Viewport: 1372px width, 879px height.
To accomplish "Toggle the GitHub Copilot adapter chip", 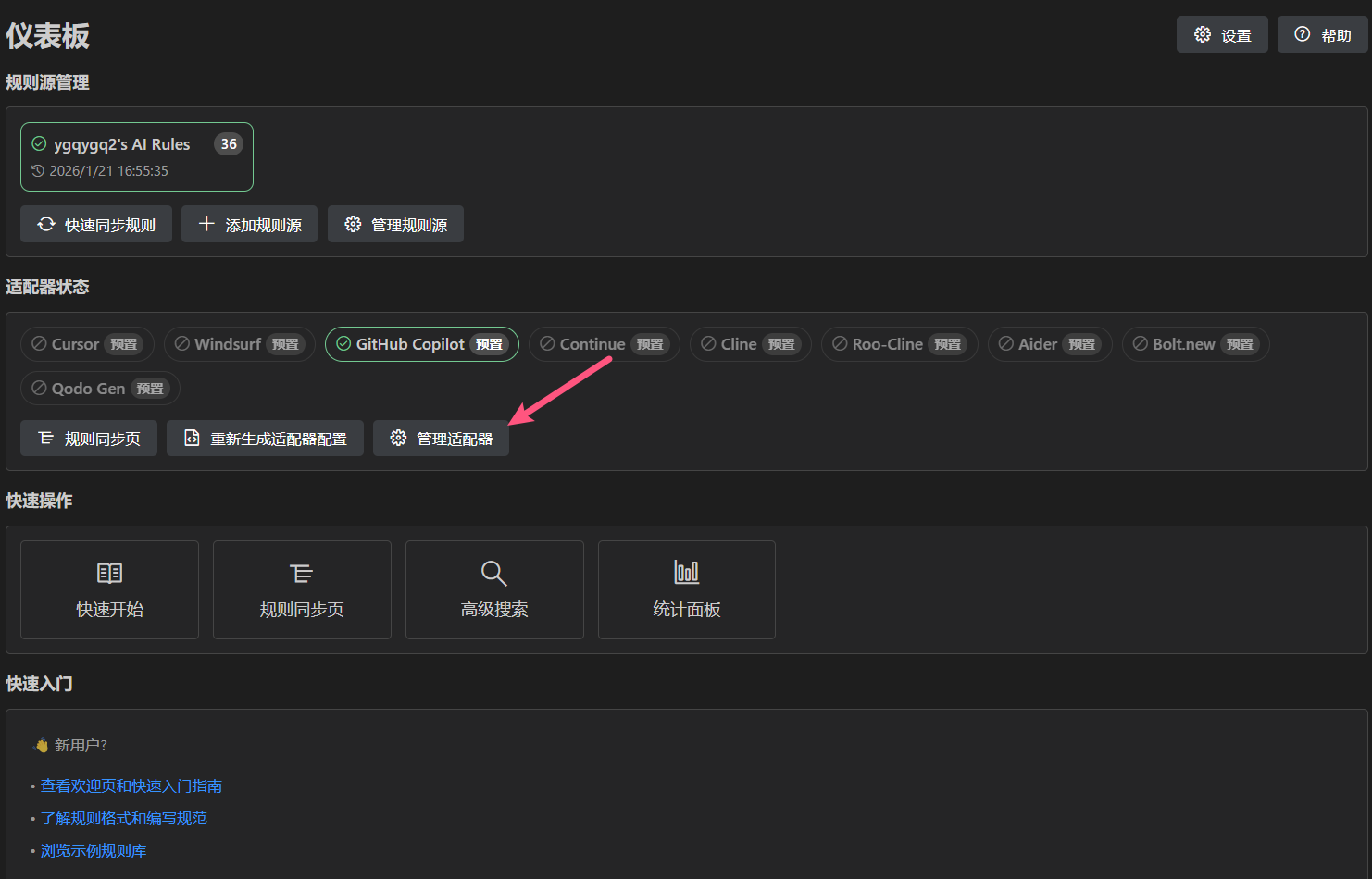I will click(421, 344).
